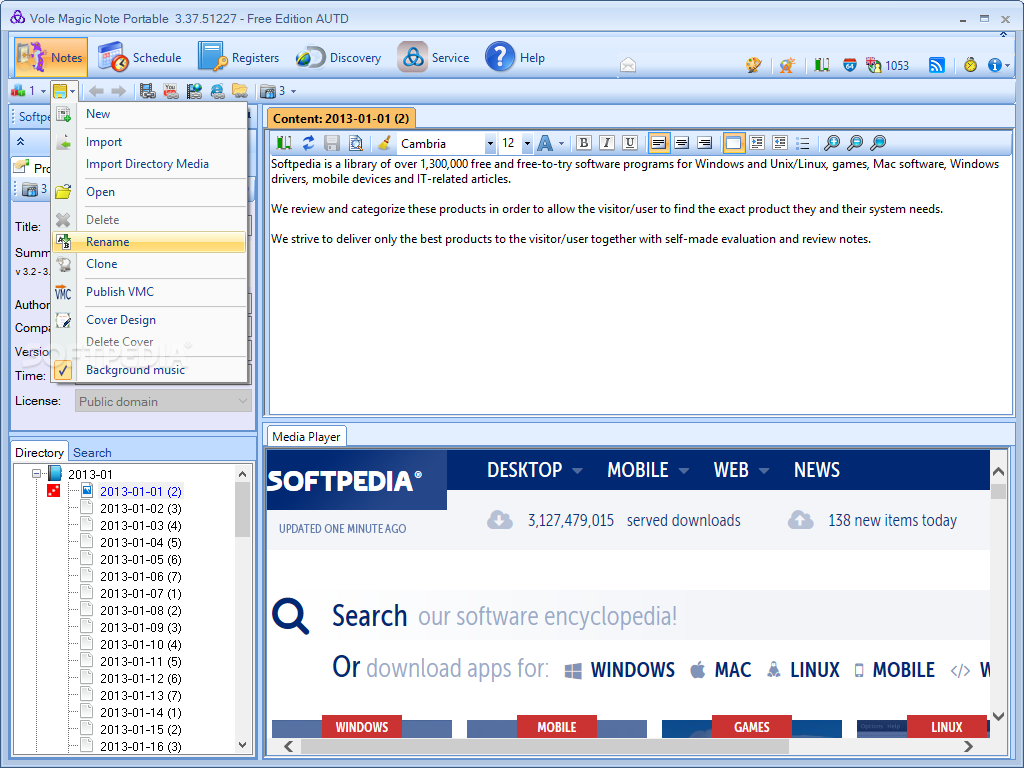Choose Import Directory Media from the menu
The image size is (1024, 768).
coord(150,164)
